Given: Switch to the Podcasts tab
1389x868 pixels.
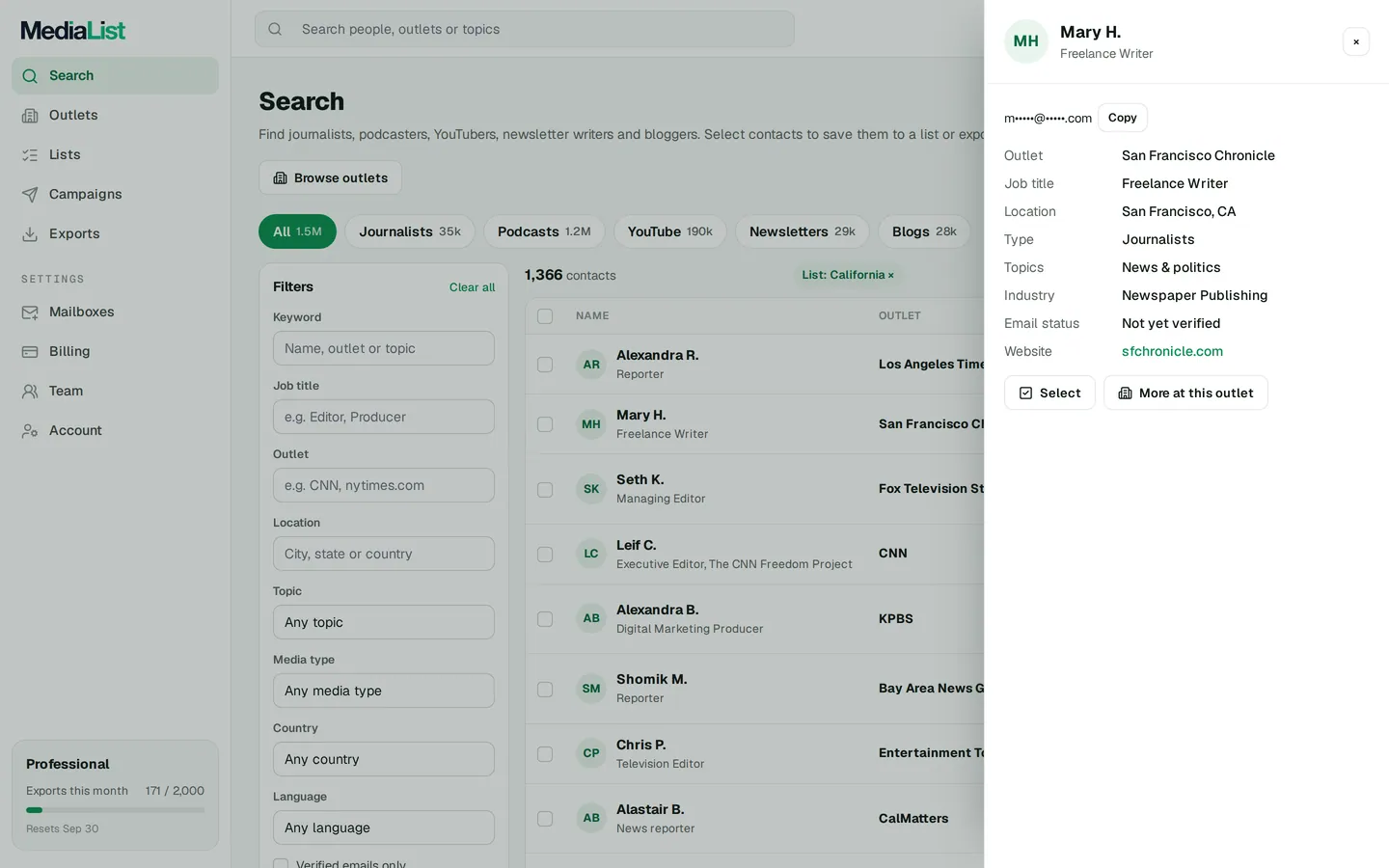Looking at the screenshot, I should tap(544, 231).
